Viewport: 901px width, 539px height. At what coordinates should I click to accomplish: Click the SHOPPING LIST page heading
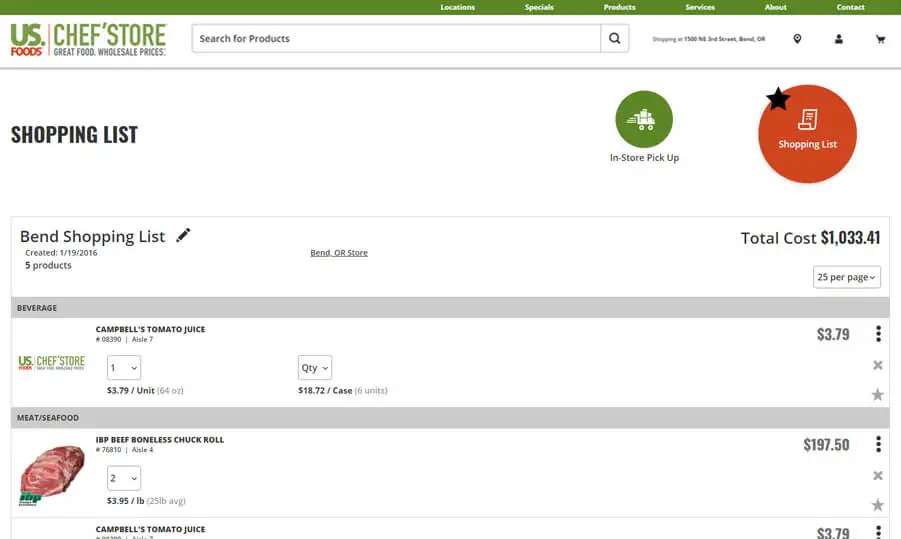[x=74, y=135]
